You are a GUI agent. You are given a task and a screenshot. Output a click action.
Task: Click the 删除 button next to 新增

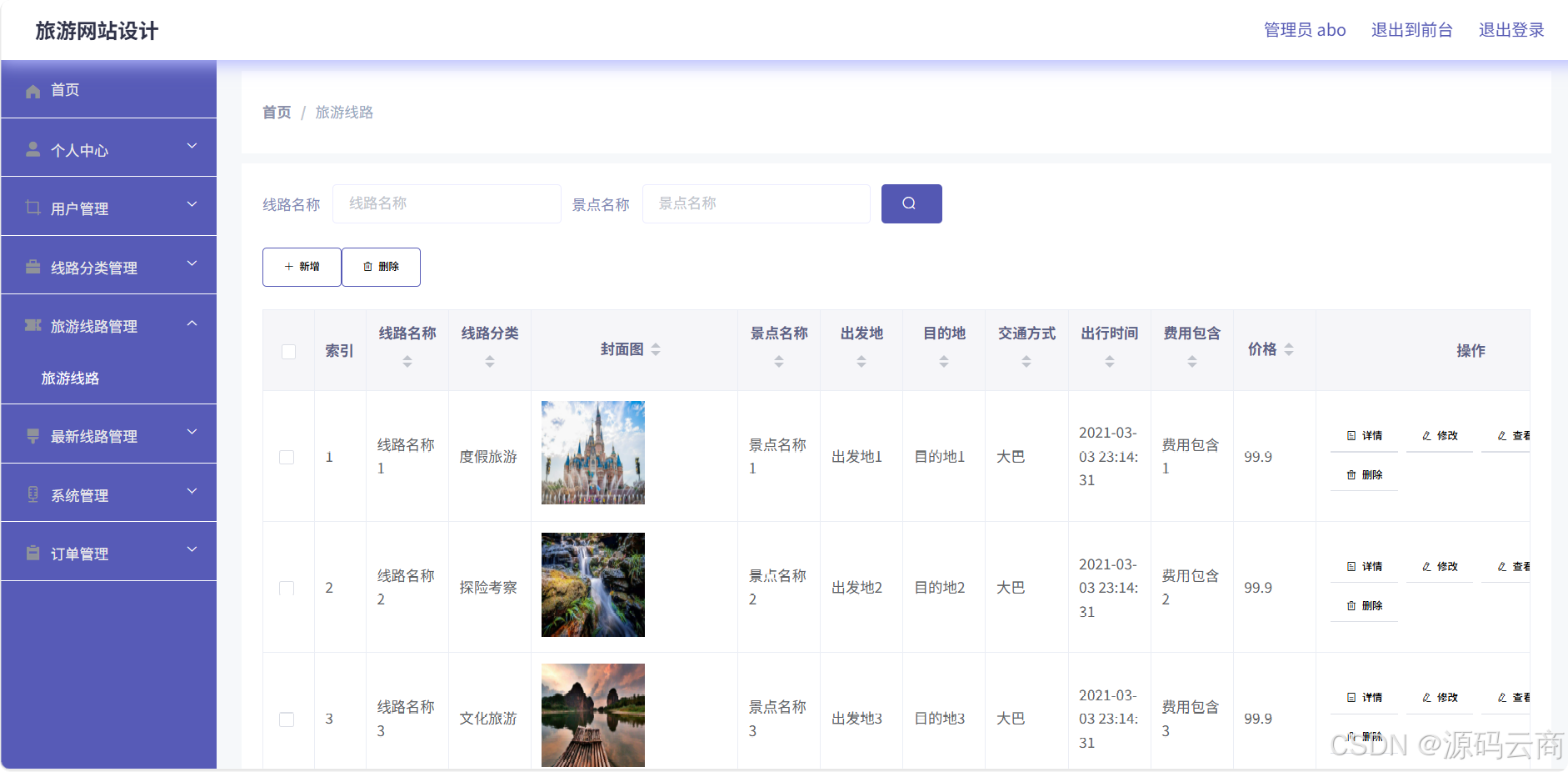381,267
